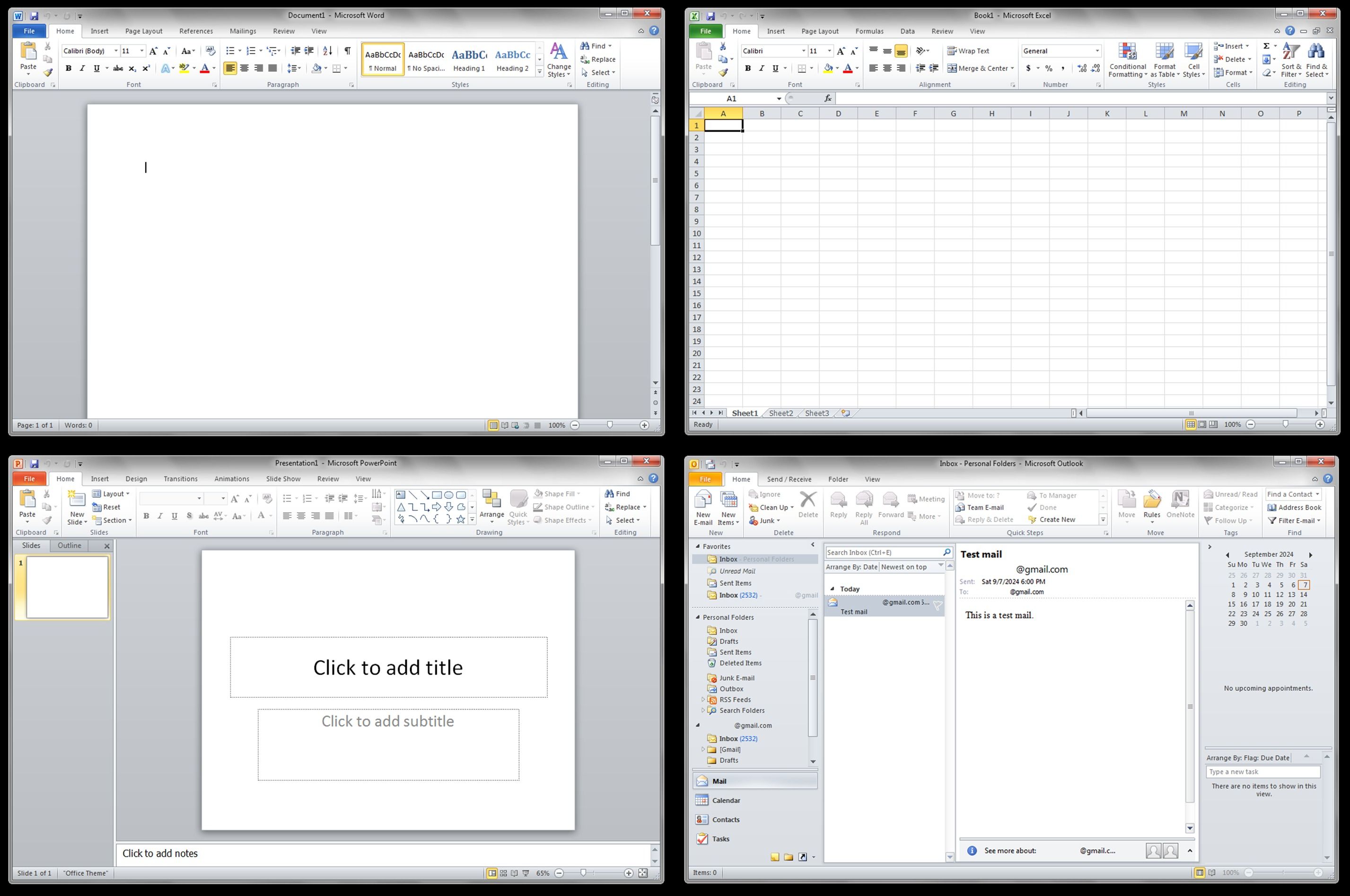Click Bullets list icon in Word
The height and width of the screenshot is (896, 1350).
pos(230,51)
